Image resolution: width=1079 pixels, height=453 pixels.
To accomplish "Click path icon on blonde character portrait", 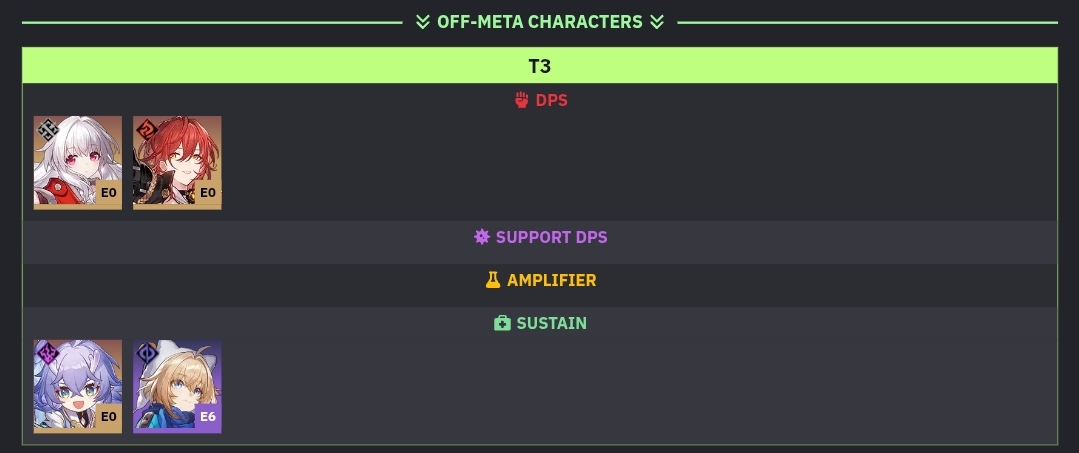I will pyautogui.click(x=147, y=353).
